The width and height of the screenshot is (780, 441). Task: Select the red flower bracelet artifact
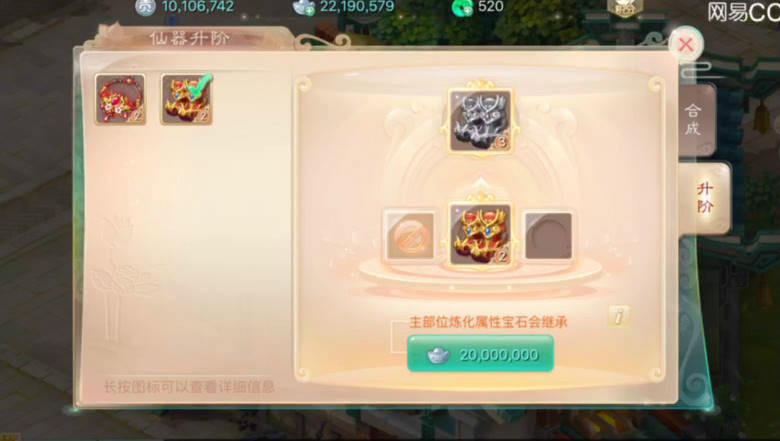[x=120, y=99]
